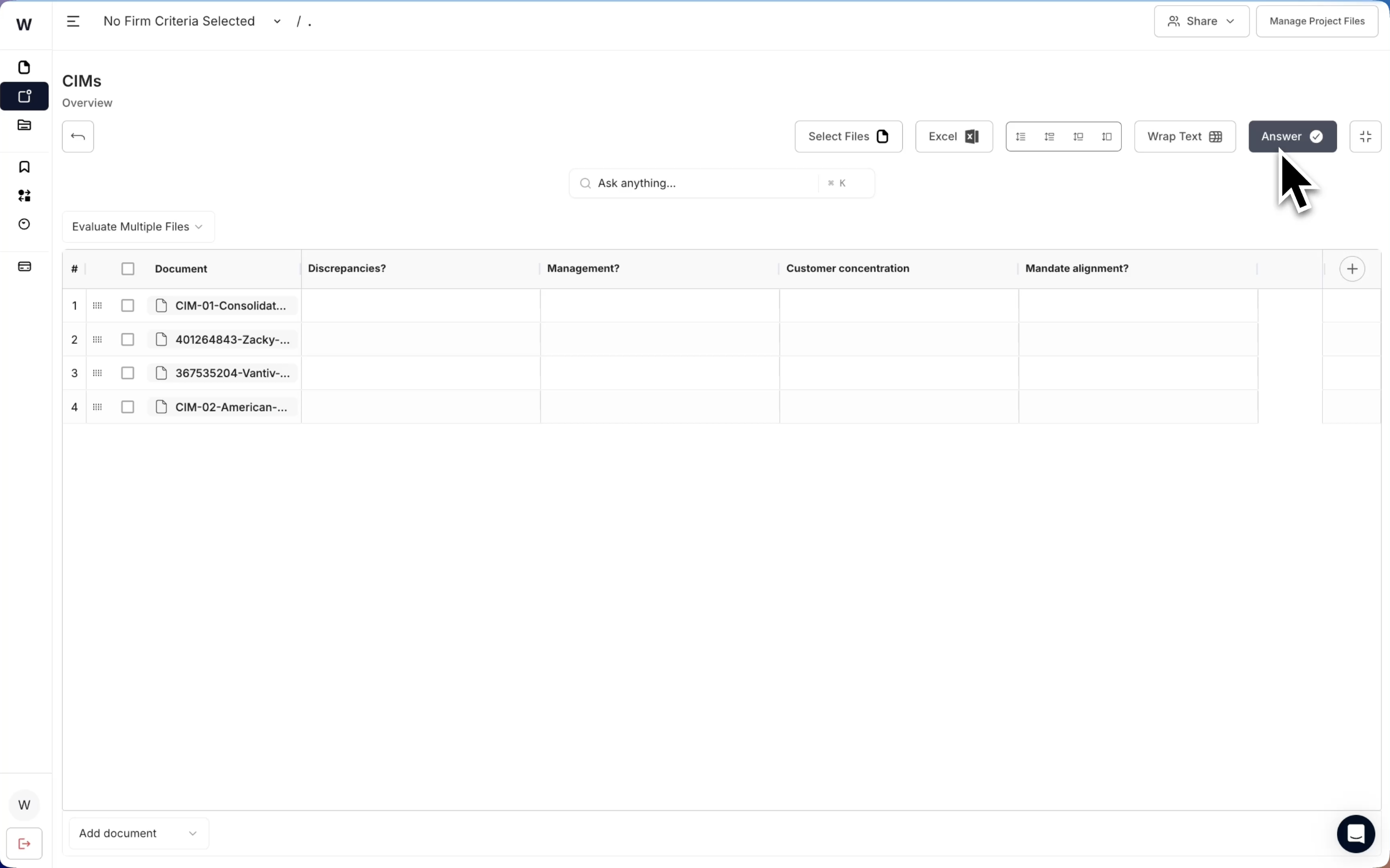This screenshot has width=1390, height=868.
Task: Check the checkbox for CIM-01-Consolidat document
Action: [127, 305]
